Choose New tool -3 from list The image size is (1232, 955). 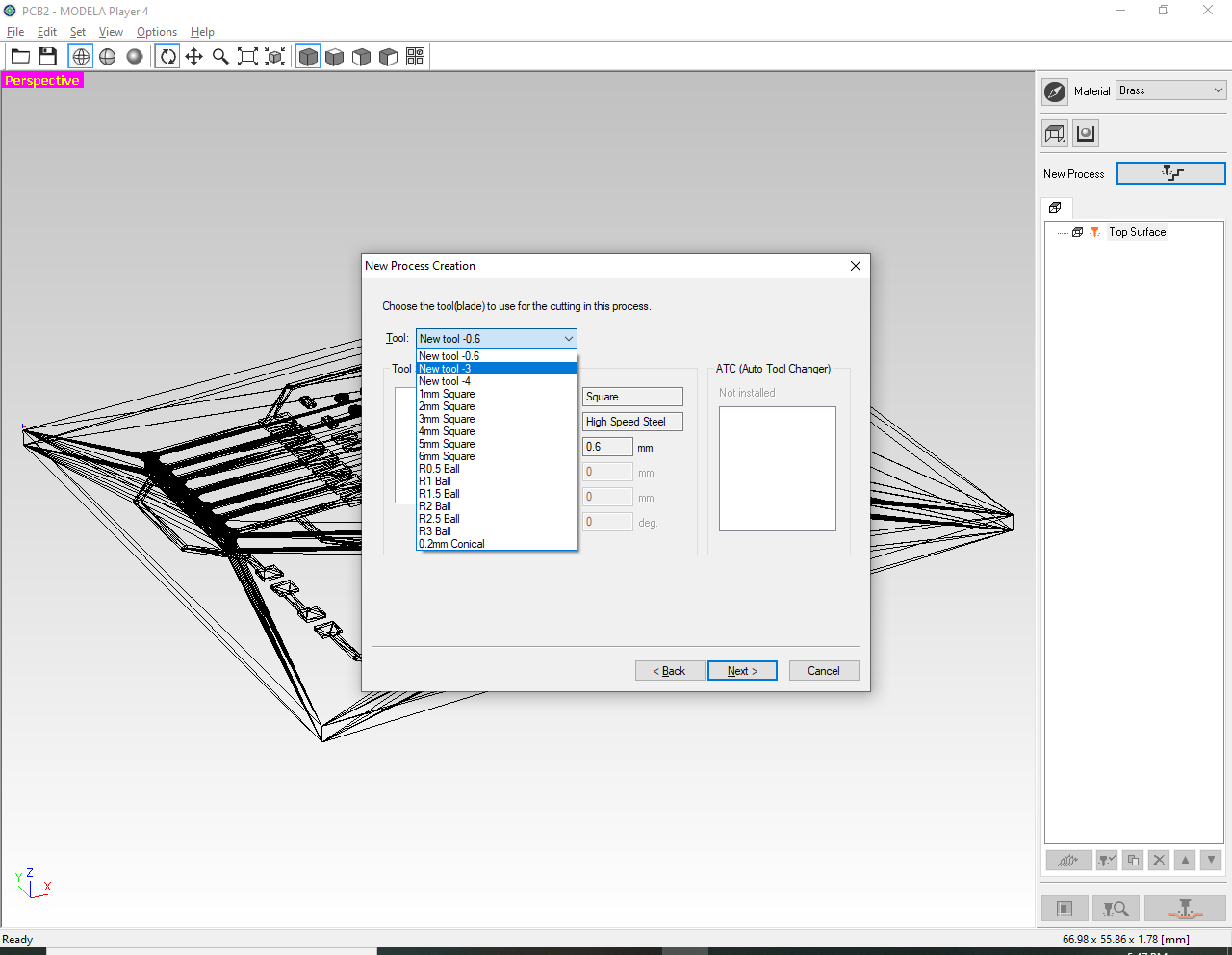[497, 369]
